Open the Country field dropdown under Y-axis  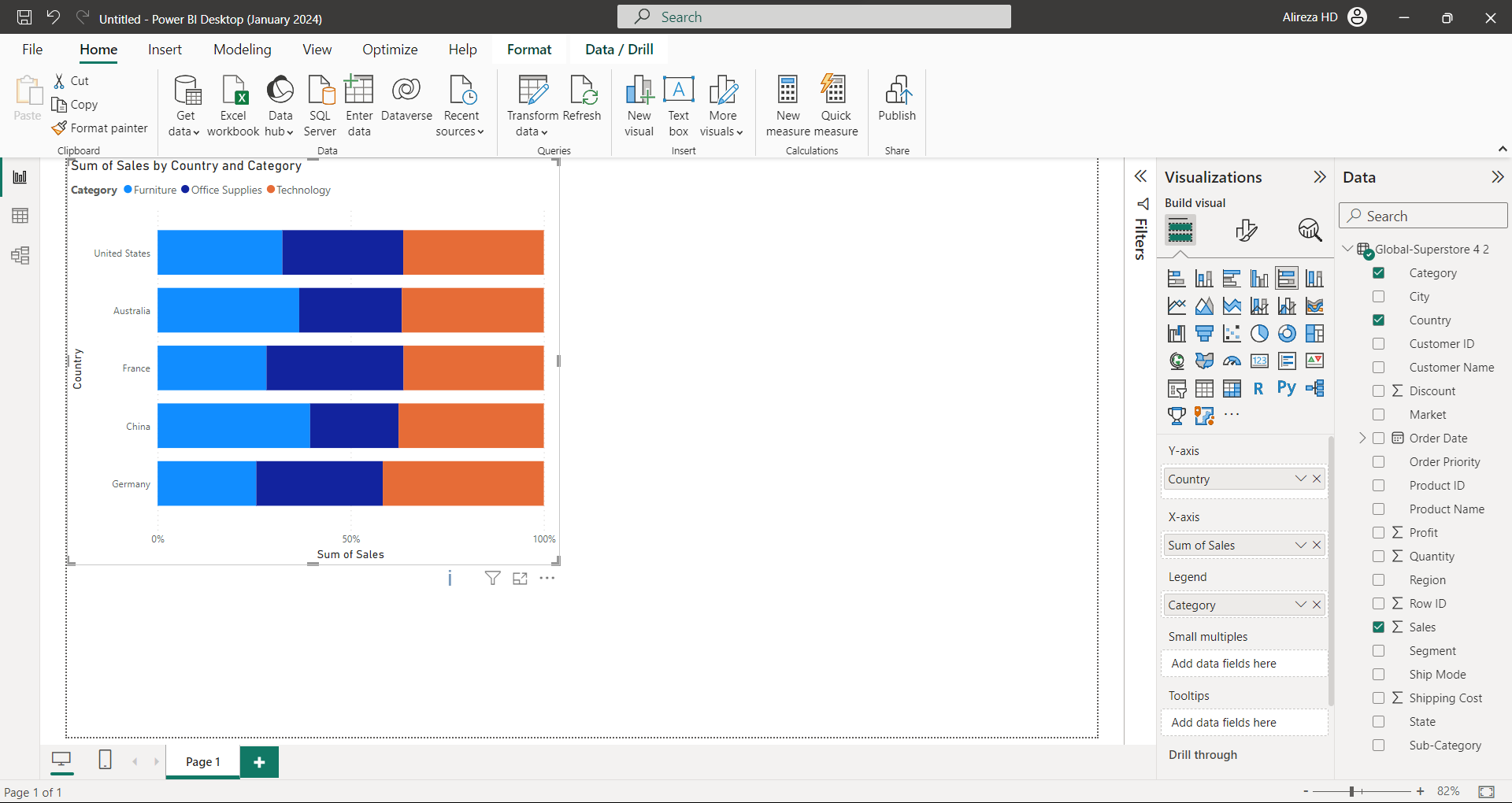pyautogui.click(x=1299, y=479)
